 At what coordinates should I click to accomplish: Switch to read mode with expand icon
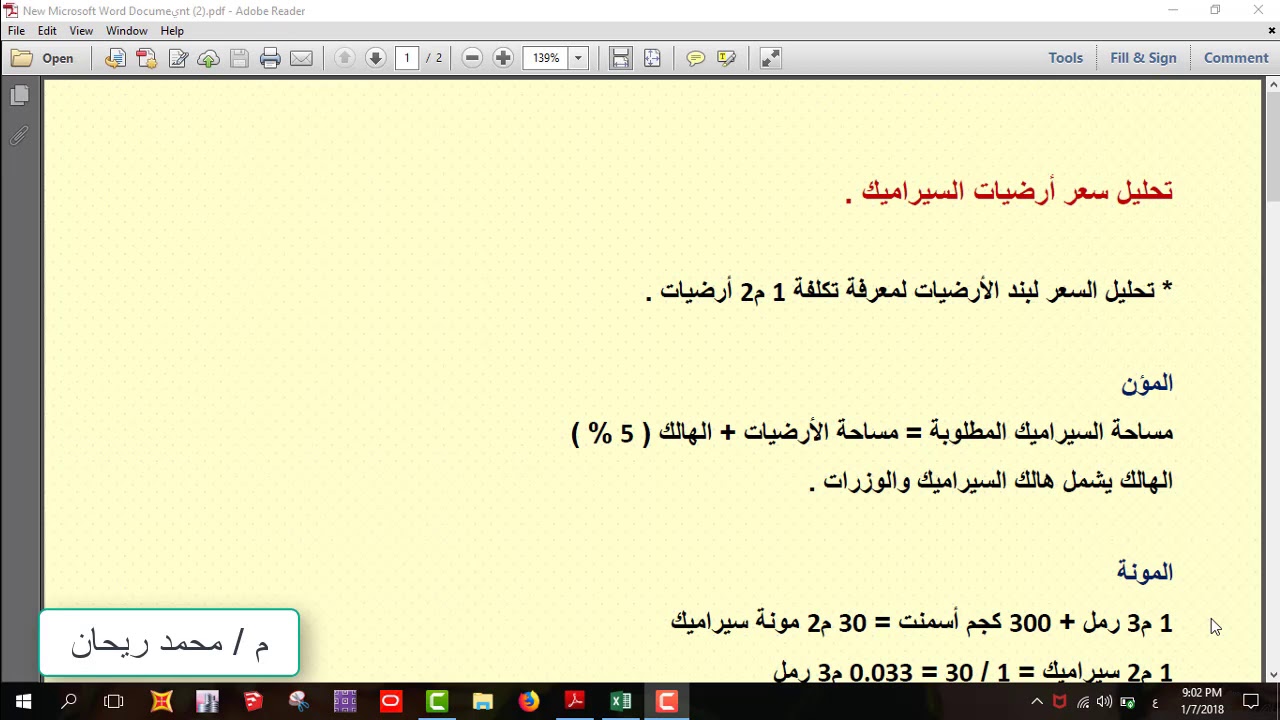[770, 58]
